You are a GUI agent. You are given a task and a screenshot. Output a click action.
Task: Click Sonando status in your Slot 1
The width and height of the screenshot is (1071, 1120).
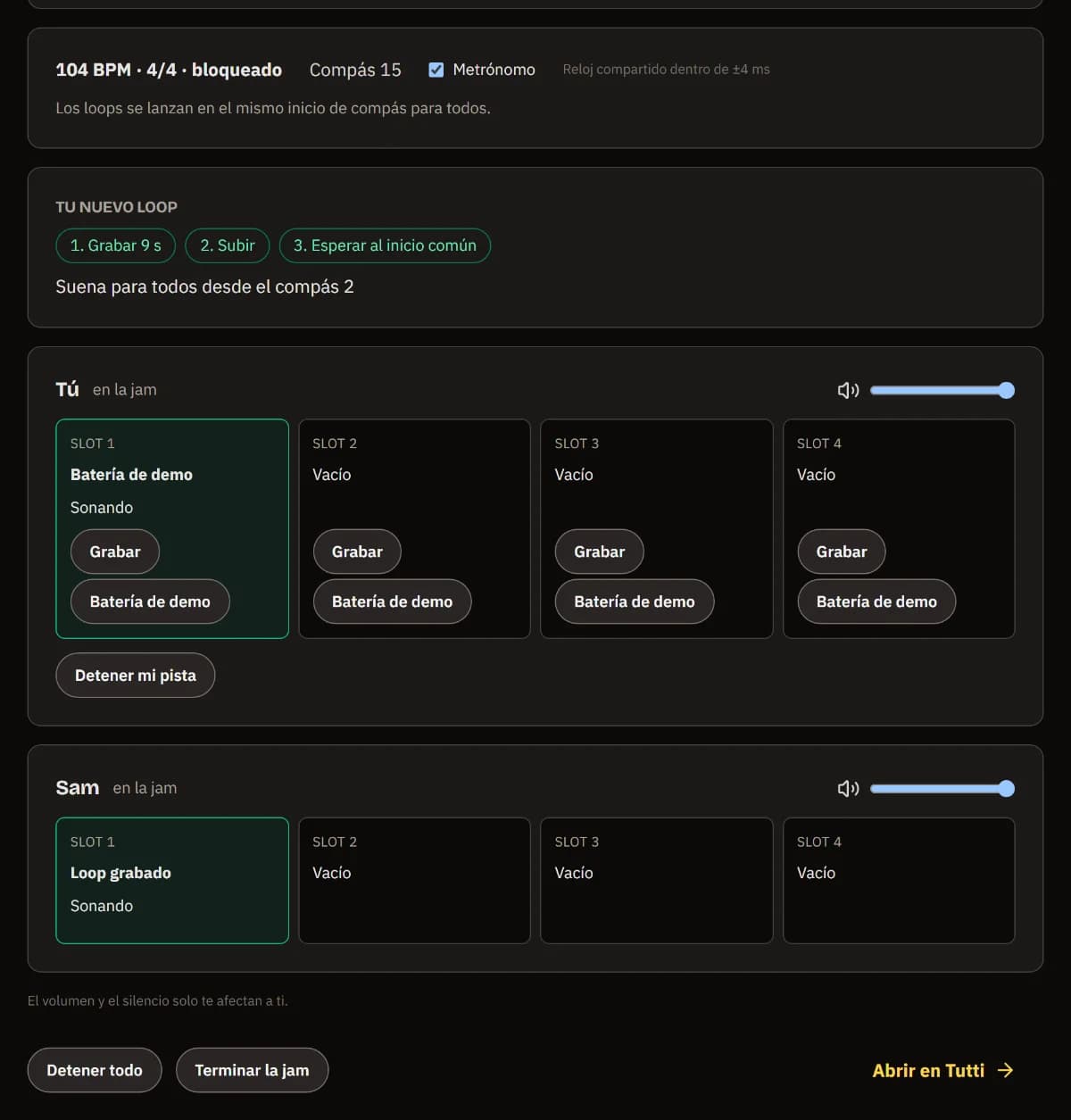tap(102, 508)
